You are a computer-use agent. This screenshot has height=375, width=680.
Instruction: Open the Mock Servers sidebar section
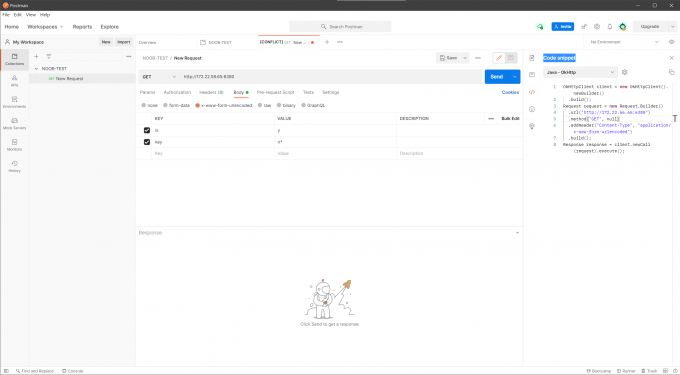click(14, 124)
